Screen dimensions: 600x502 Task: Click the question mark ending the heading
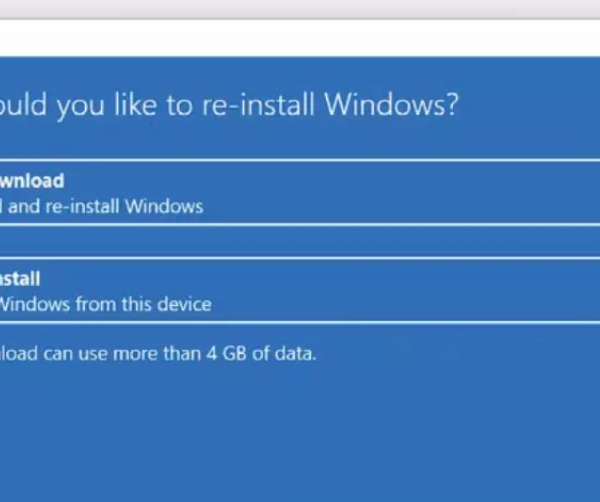point(452,107)
